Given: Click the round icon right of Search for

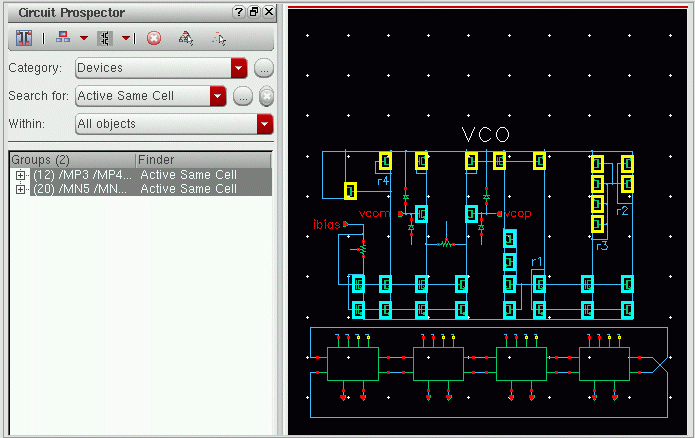Looking at the screenshot, I should point(266,96).
